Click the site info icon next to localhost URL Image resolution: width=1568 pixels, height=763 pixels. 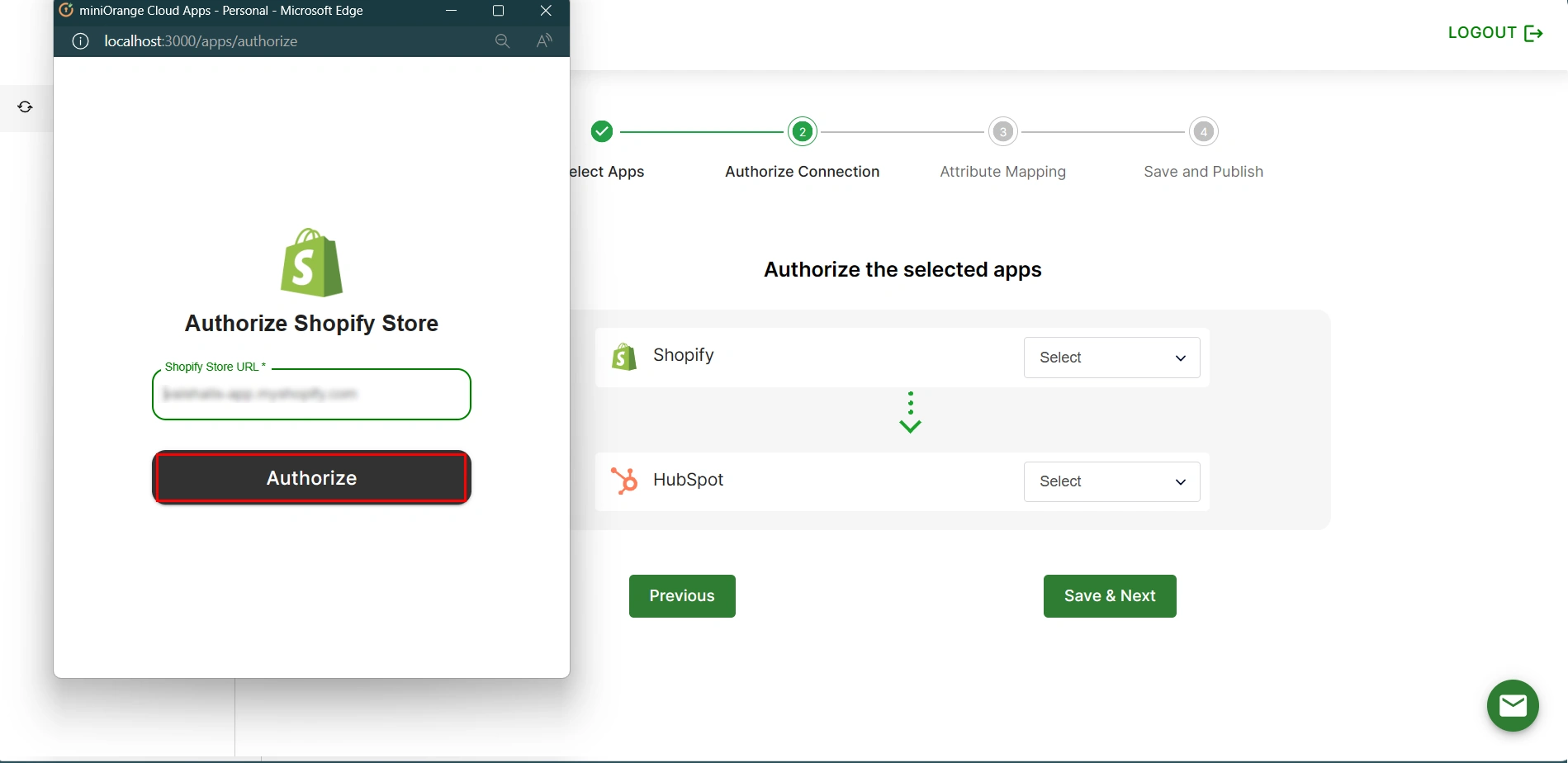[x=79, y=41]
